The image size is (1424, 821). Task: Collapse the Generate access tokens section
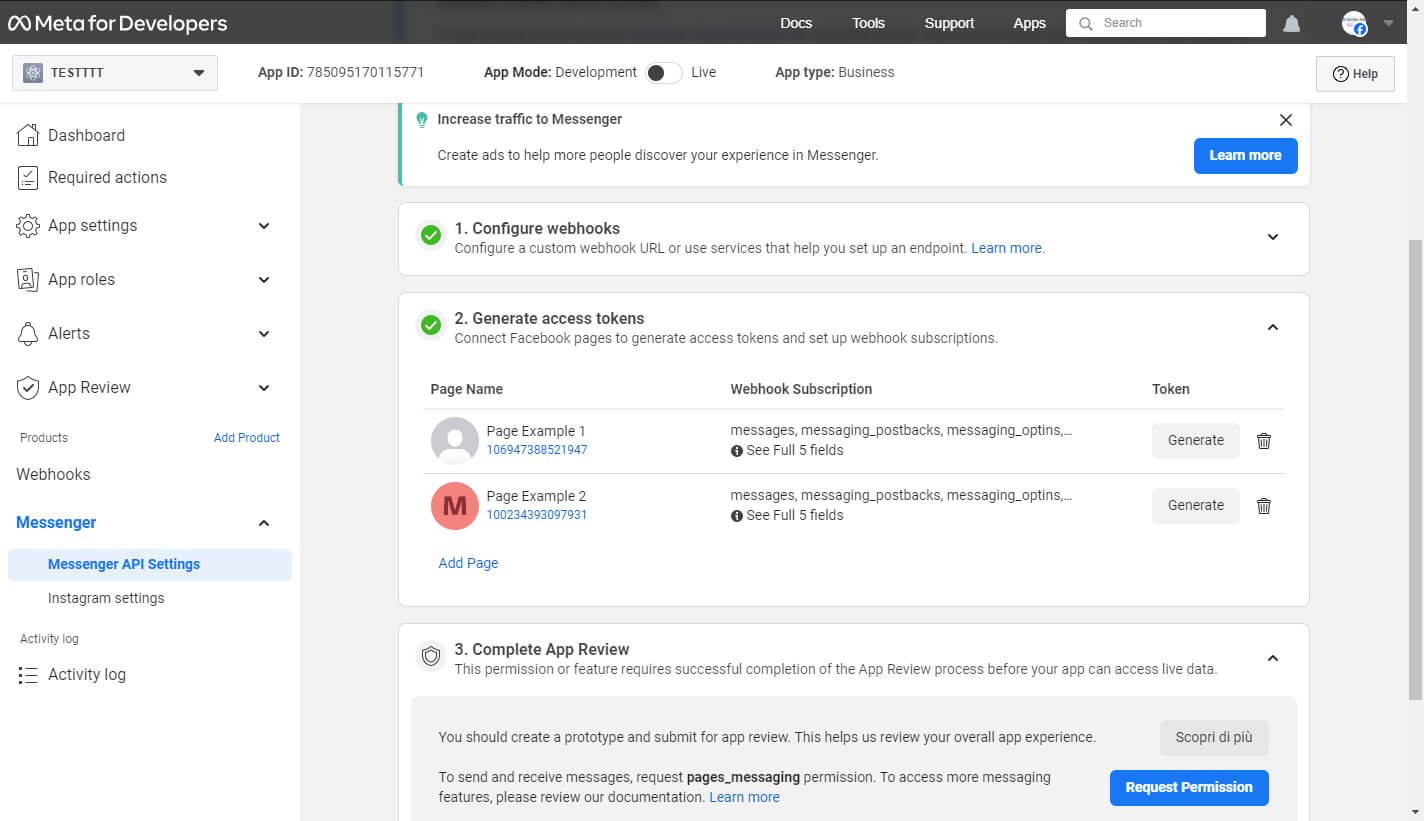(x=1272, y=328)
